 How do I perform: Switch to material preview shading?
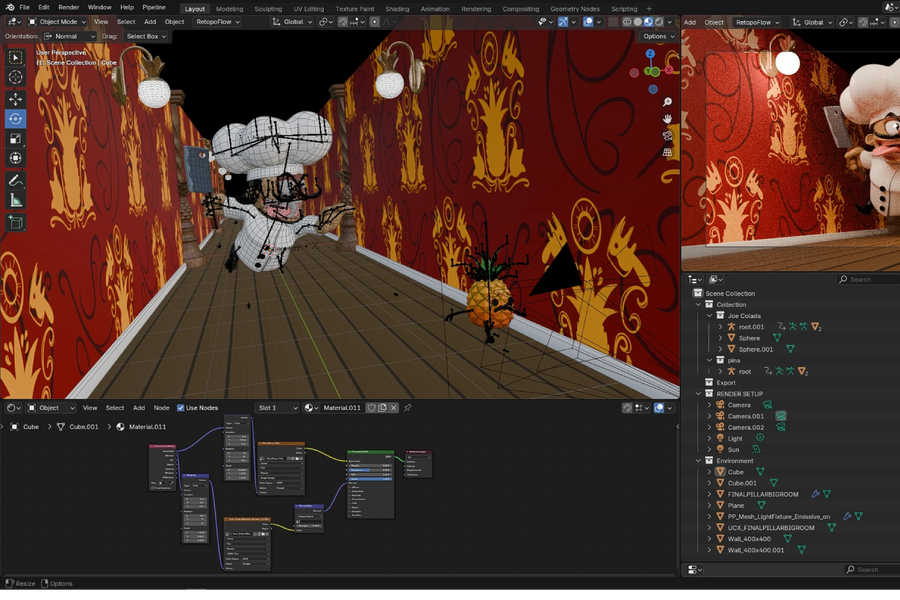(649, 22)
